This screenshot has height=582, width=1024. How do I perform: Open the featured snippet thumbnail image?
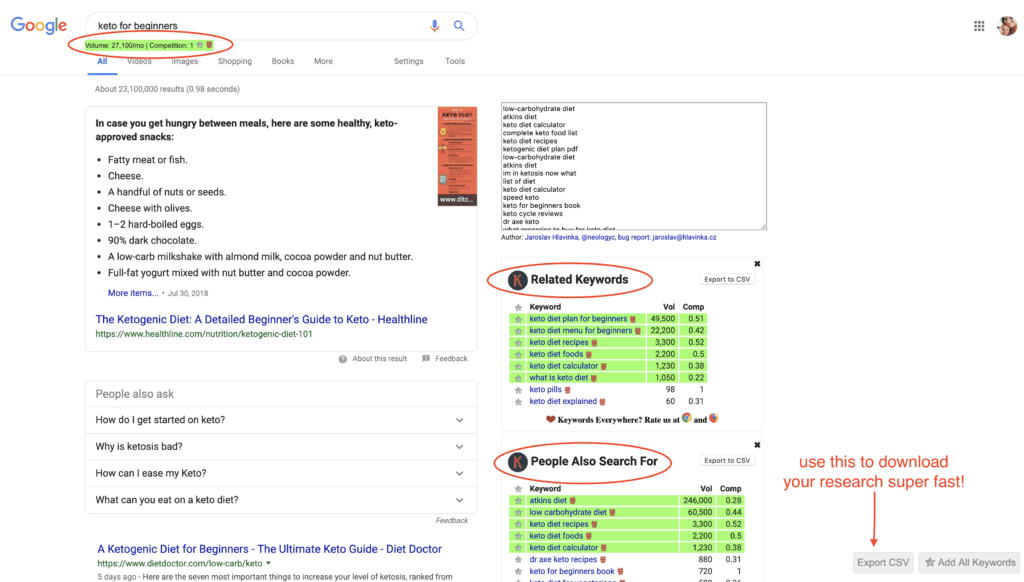point(457,156)
